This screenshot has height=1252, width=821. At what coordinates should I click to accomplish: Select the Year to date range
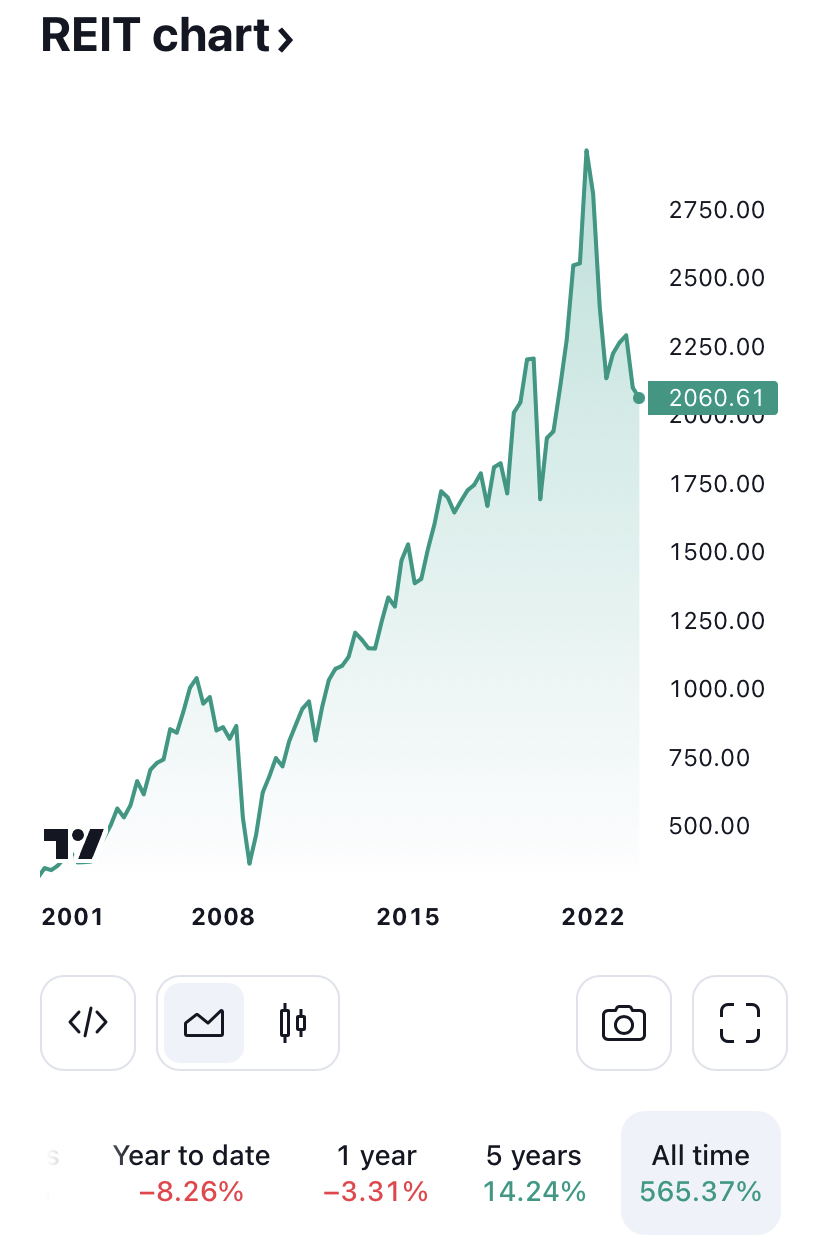191,1173
